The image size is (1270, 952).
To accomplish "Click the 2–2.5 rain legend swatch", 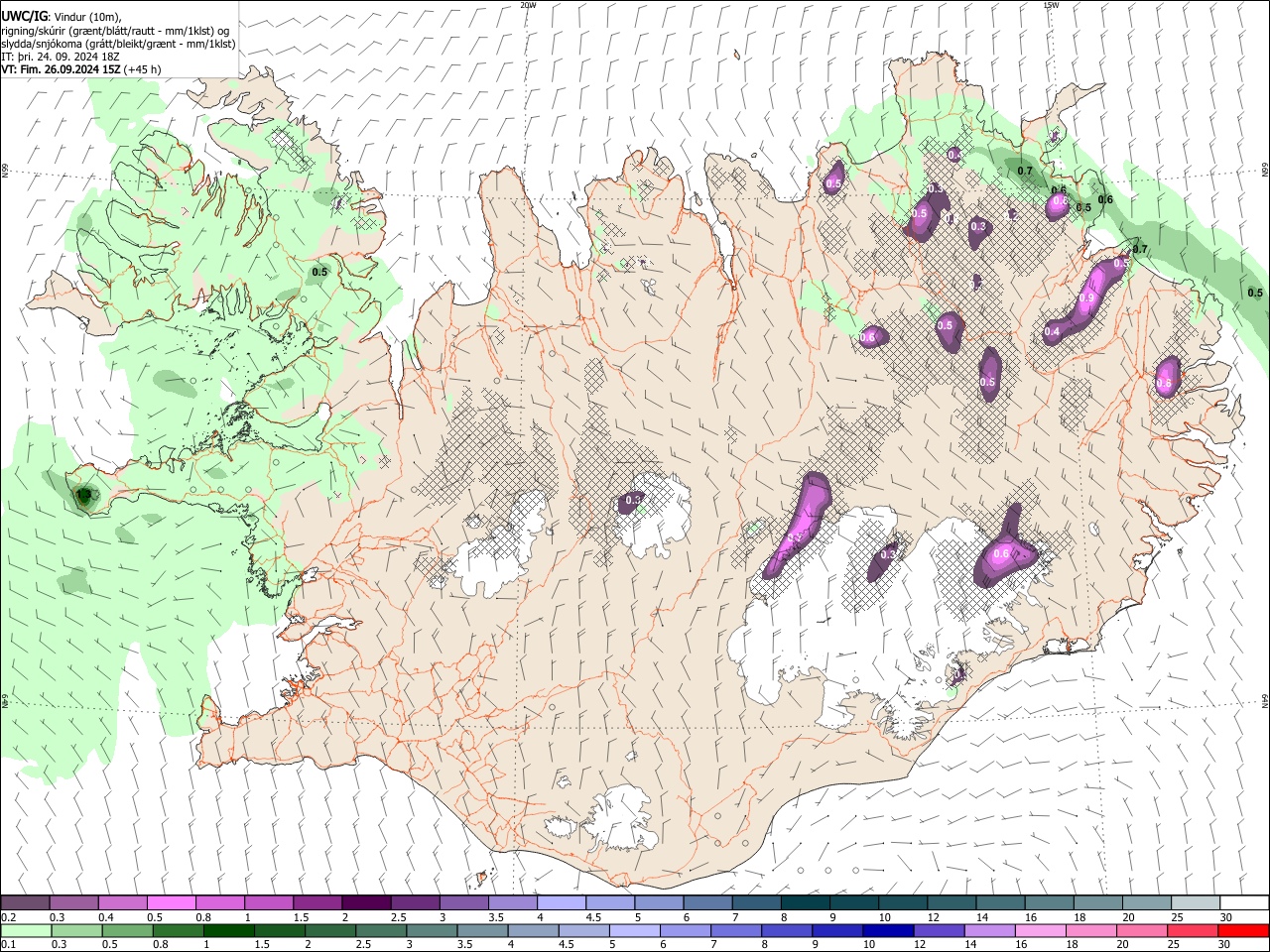I will coord(330,931).
